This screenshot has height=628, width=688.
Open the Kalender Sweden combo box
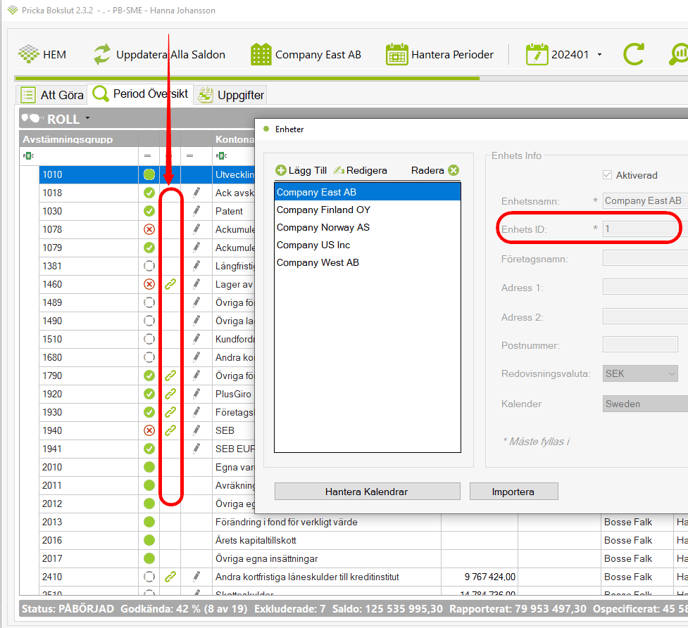[645, 403]
